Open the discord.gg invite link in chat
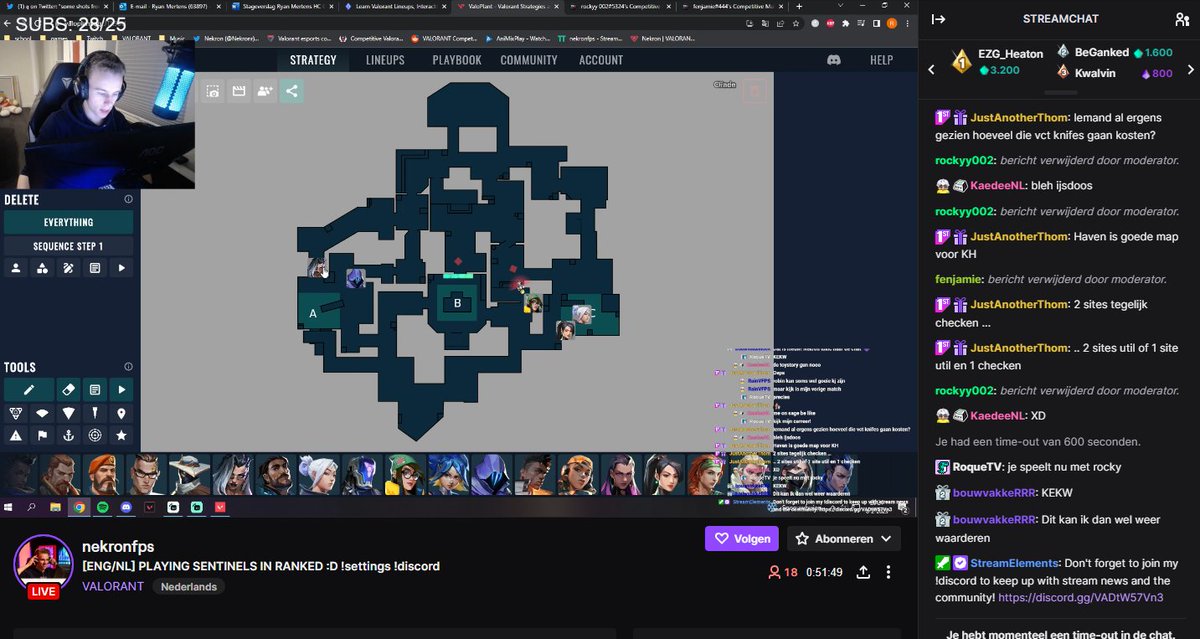This screenshot has height=639, width=1200. tap(1081, 597)
